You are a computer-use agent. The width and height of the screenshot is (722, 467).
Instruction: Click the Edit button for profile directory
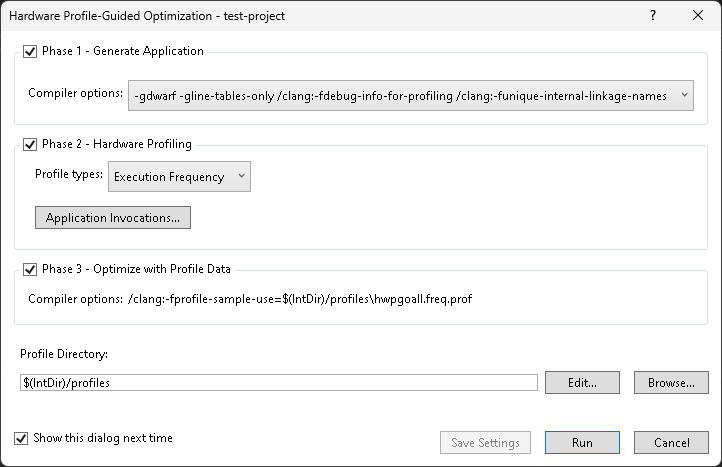coord(582,382)
